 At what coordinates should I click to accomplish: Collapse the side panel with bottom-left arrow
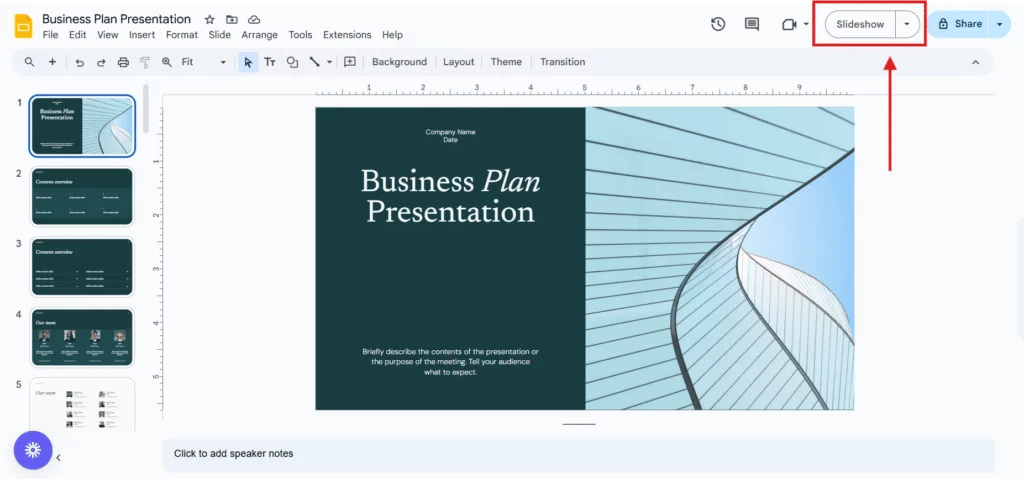pyautogui.click(x=58, y=457)
